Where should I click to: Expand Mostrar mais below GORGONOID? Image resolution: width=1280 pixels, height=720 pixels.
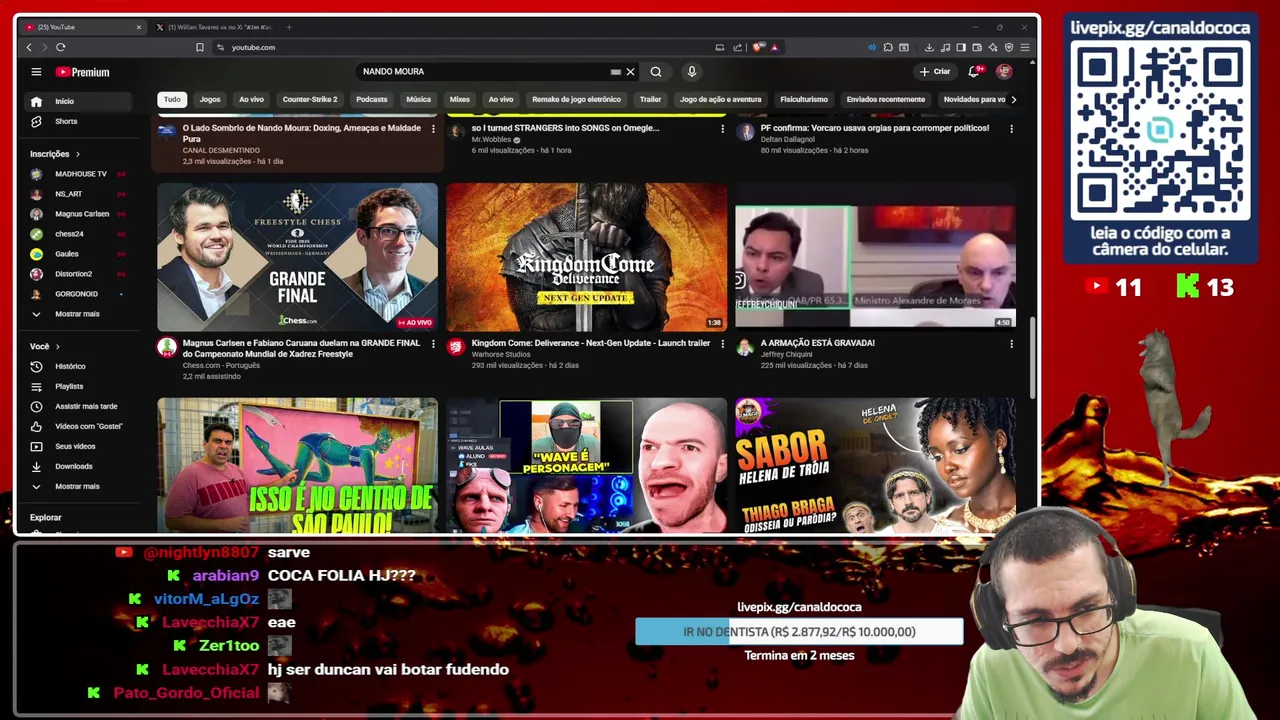[80, 314]
